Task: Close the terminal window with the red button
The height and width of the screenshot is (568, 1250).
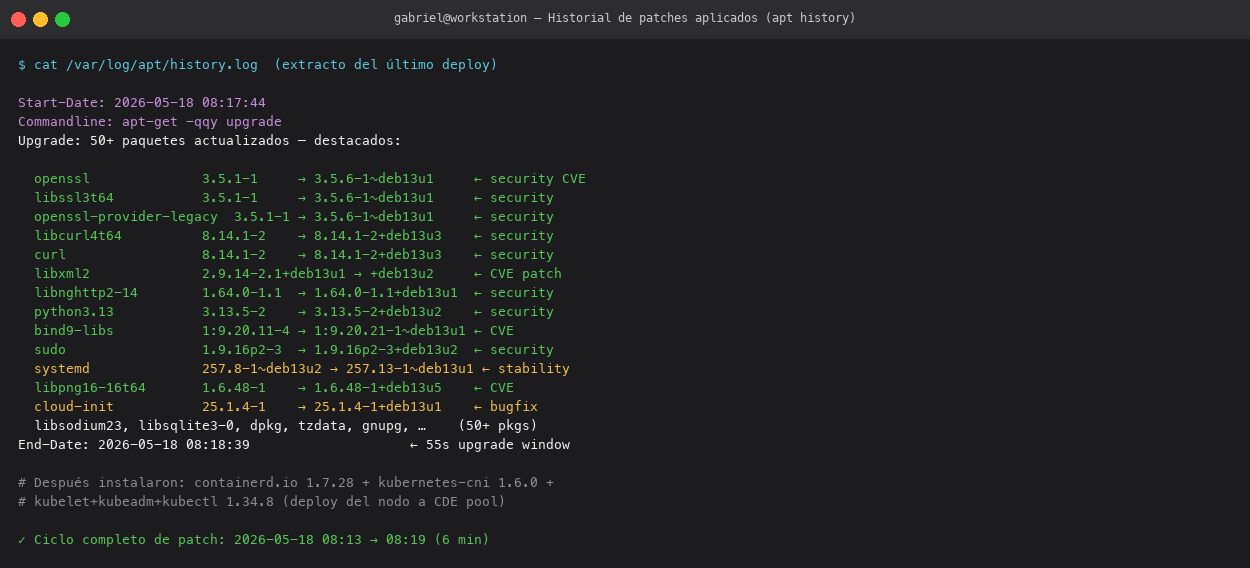Action: click(x=18, y=19)
